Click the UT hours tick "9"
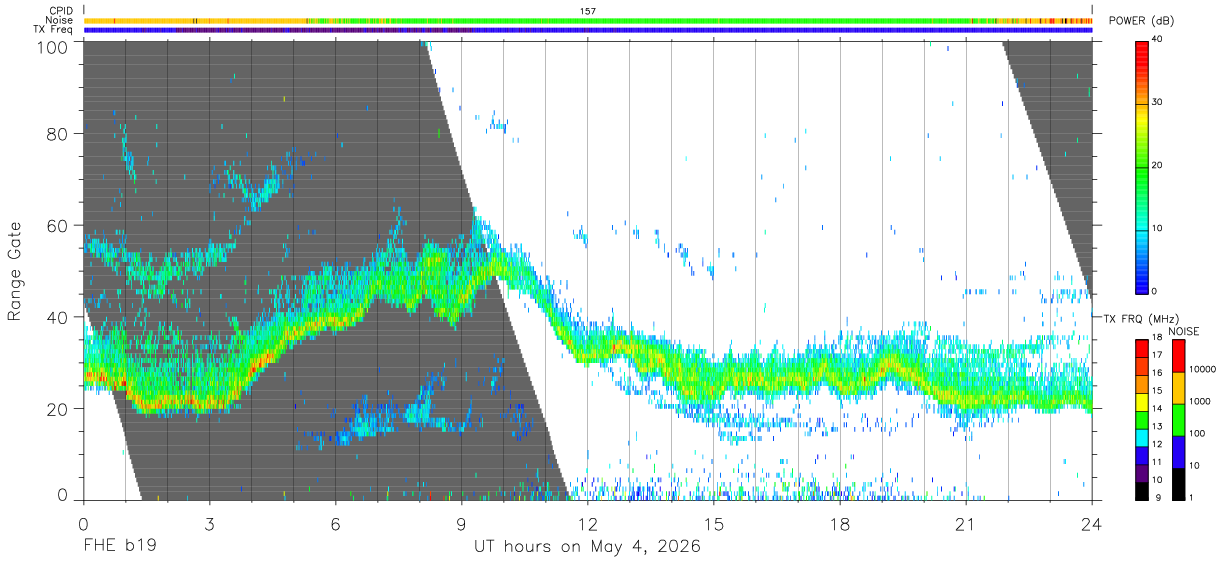Image resolution: width=1228 pixels, height=567 pixels. click(462, 524)
